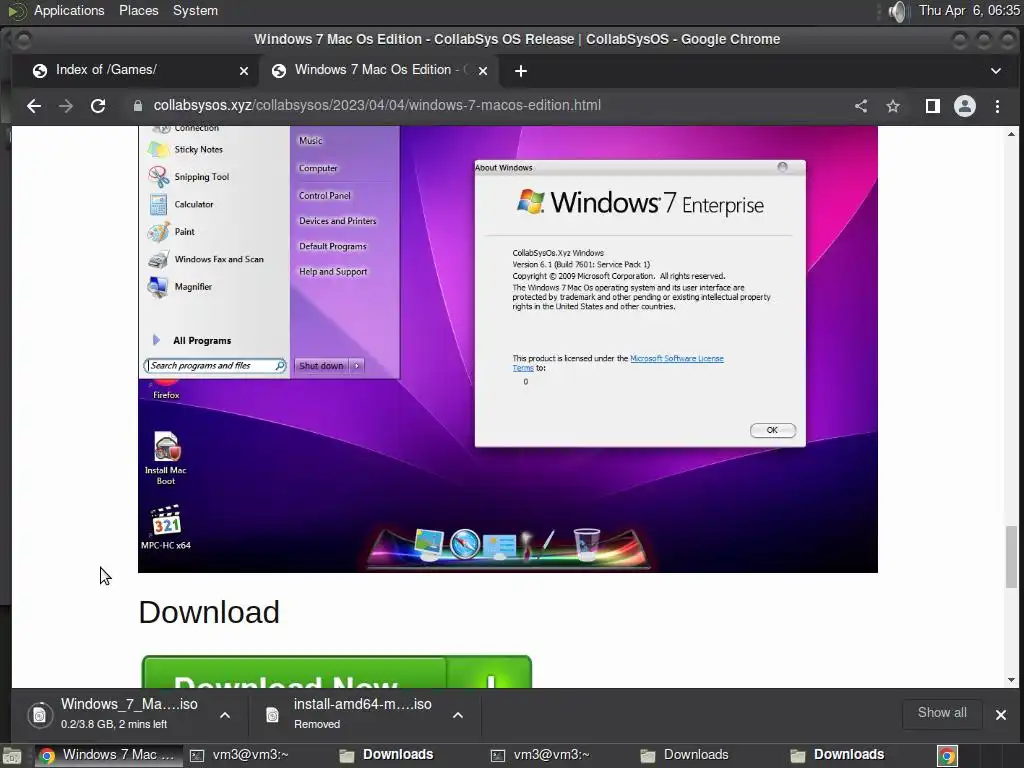Open the Places menu

[138, 10]
